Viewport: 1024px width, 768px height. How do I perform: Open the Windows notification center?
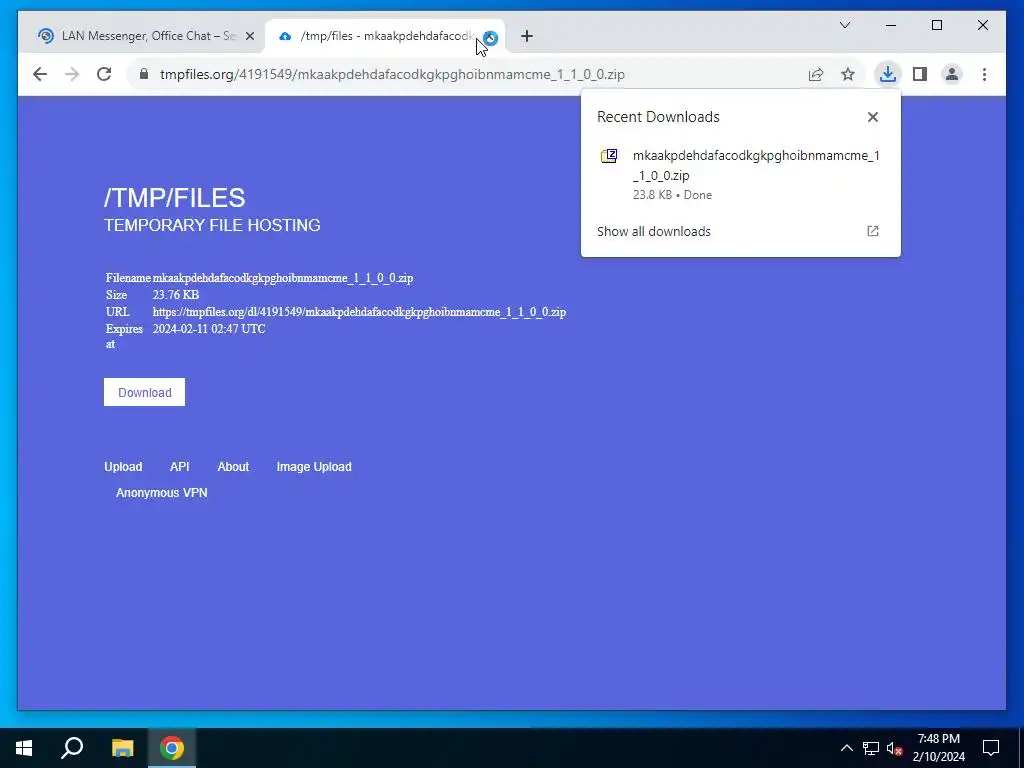991,748
